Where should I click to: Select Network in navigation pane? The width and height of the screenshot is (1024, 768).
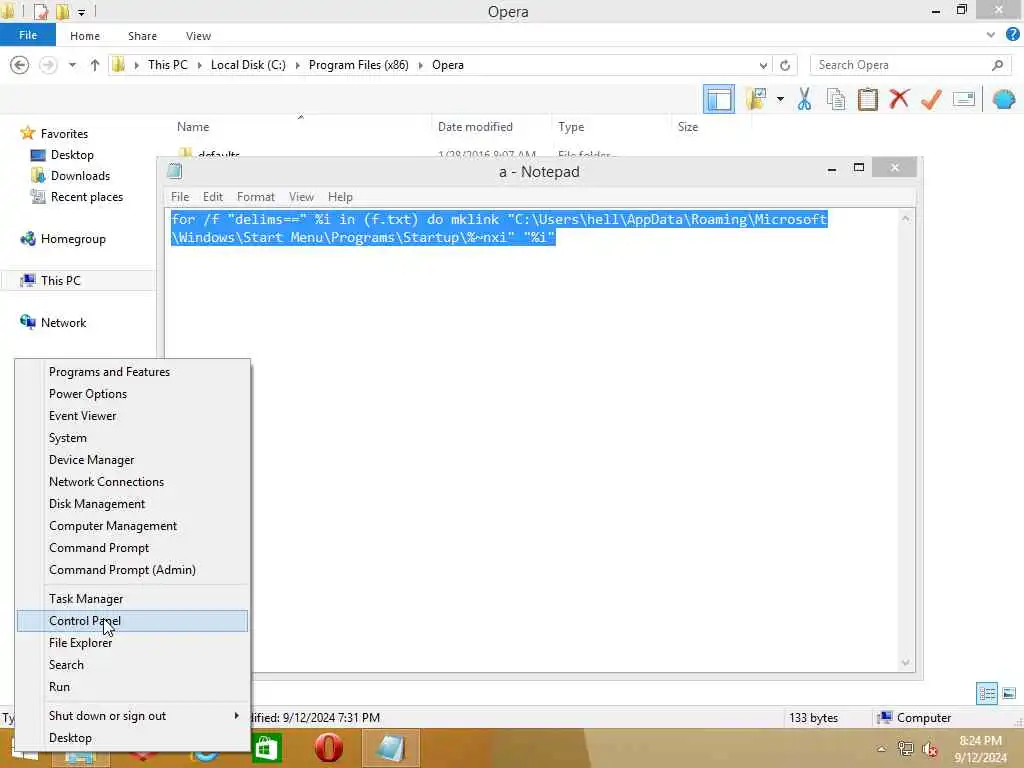pyautogui.click(x=63, y=323)
